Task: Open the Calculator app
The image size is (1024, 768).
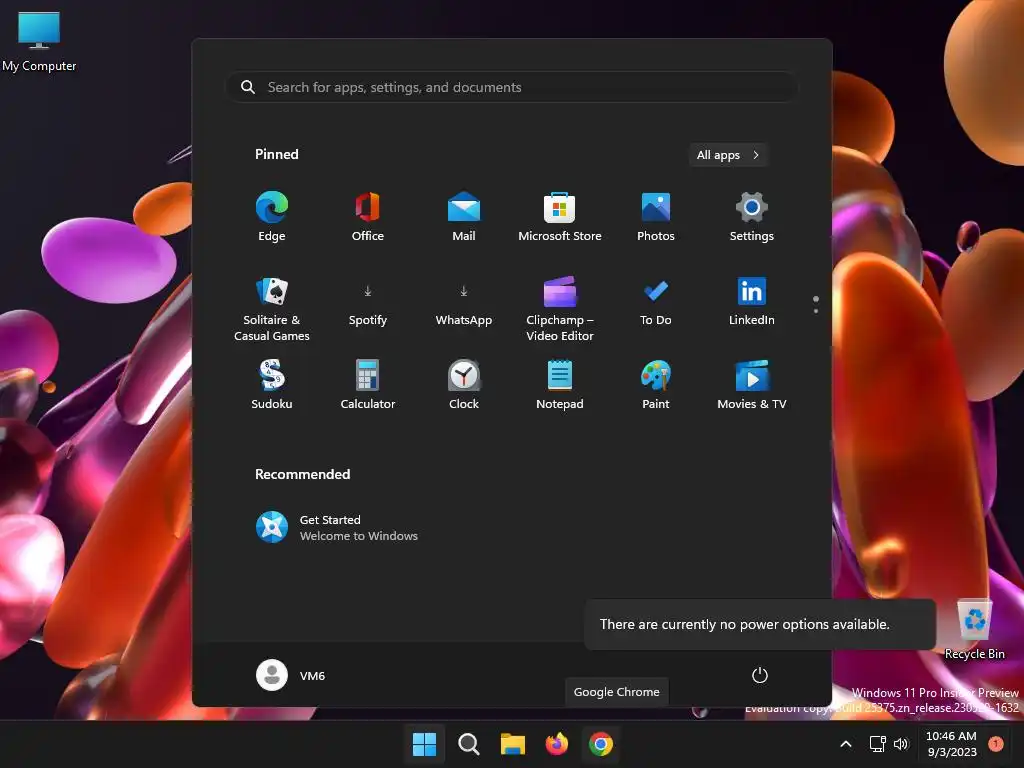Action: coord(368,385)
